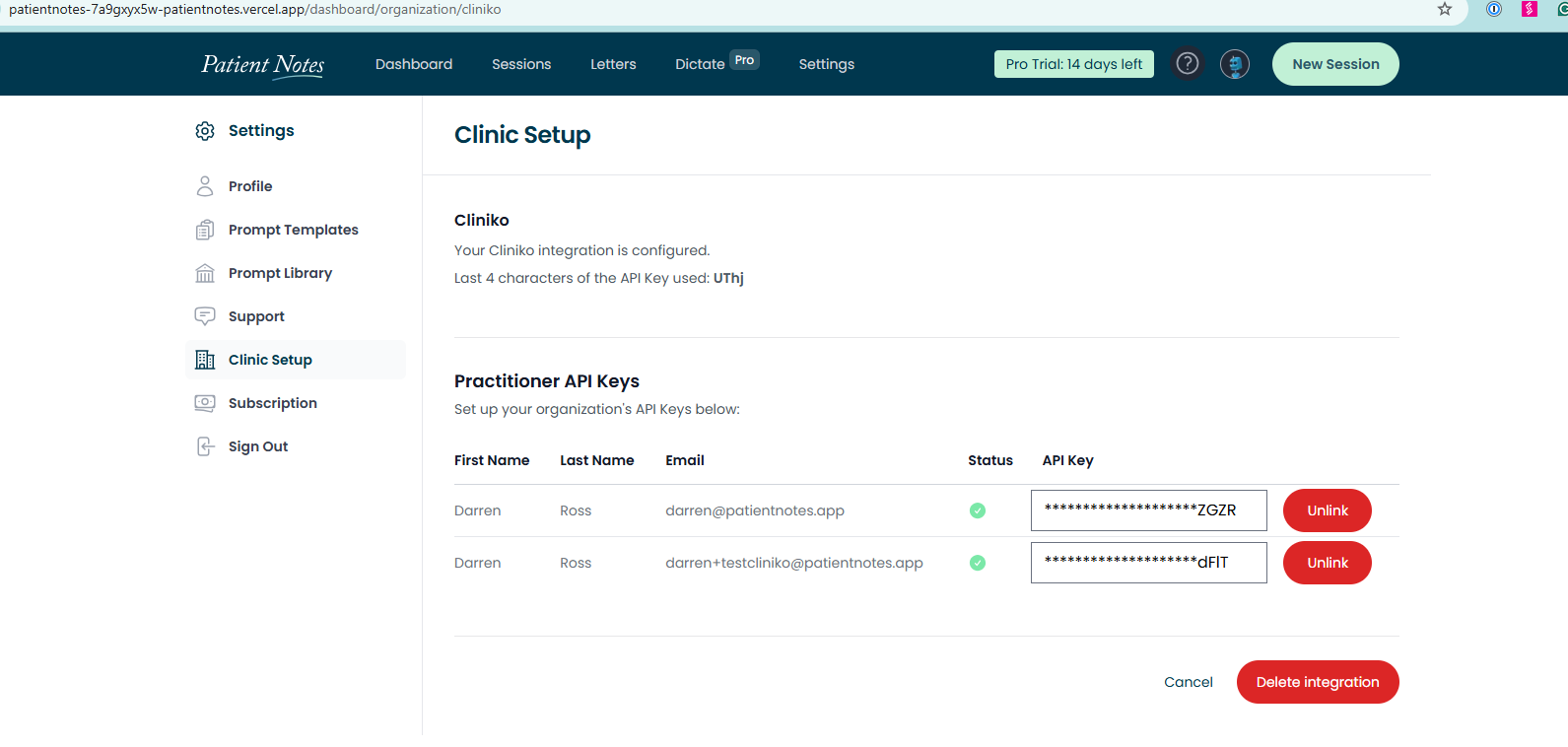Image resolution: width=1568 pixels, height=747 pixels.
Task: Click the email darren+testcliniko@patientnotes.app
Action: click(794, 563)
